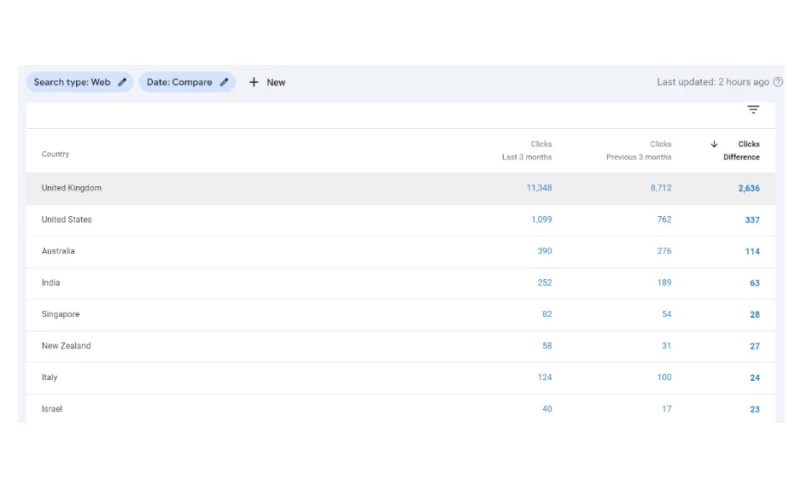Click the sort arrow on Clicks Difference

714,144
